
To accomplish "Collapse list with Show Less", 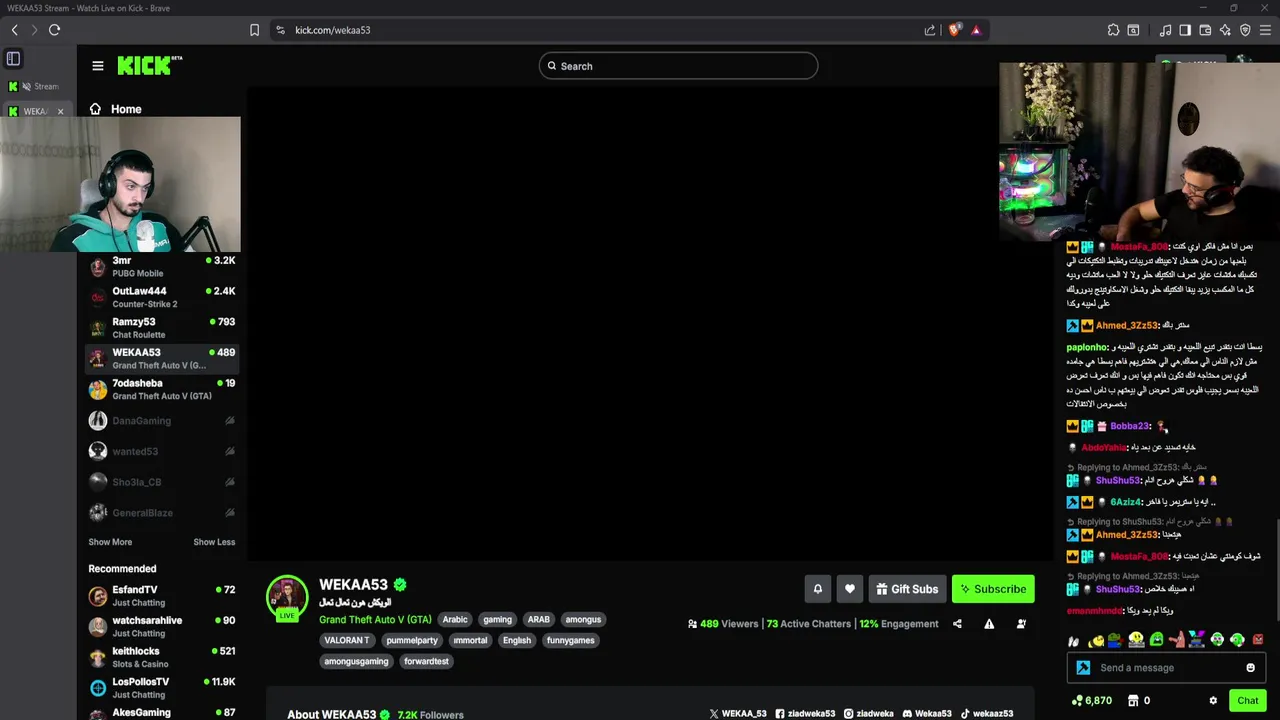I will tap(214, 542).
